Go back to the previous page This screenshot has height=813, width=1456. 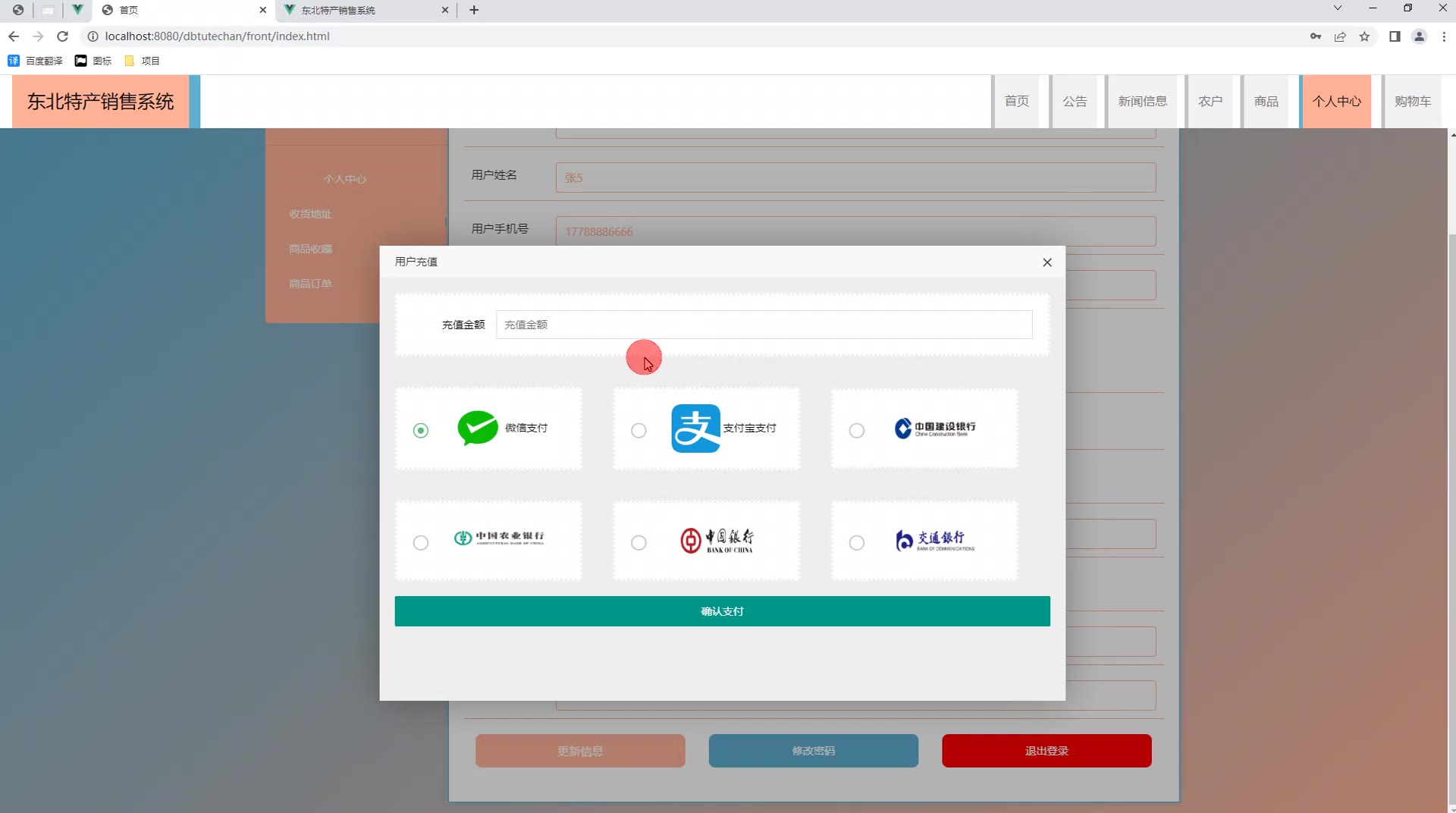(14, 36)
